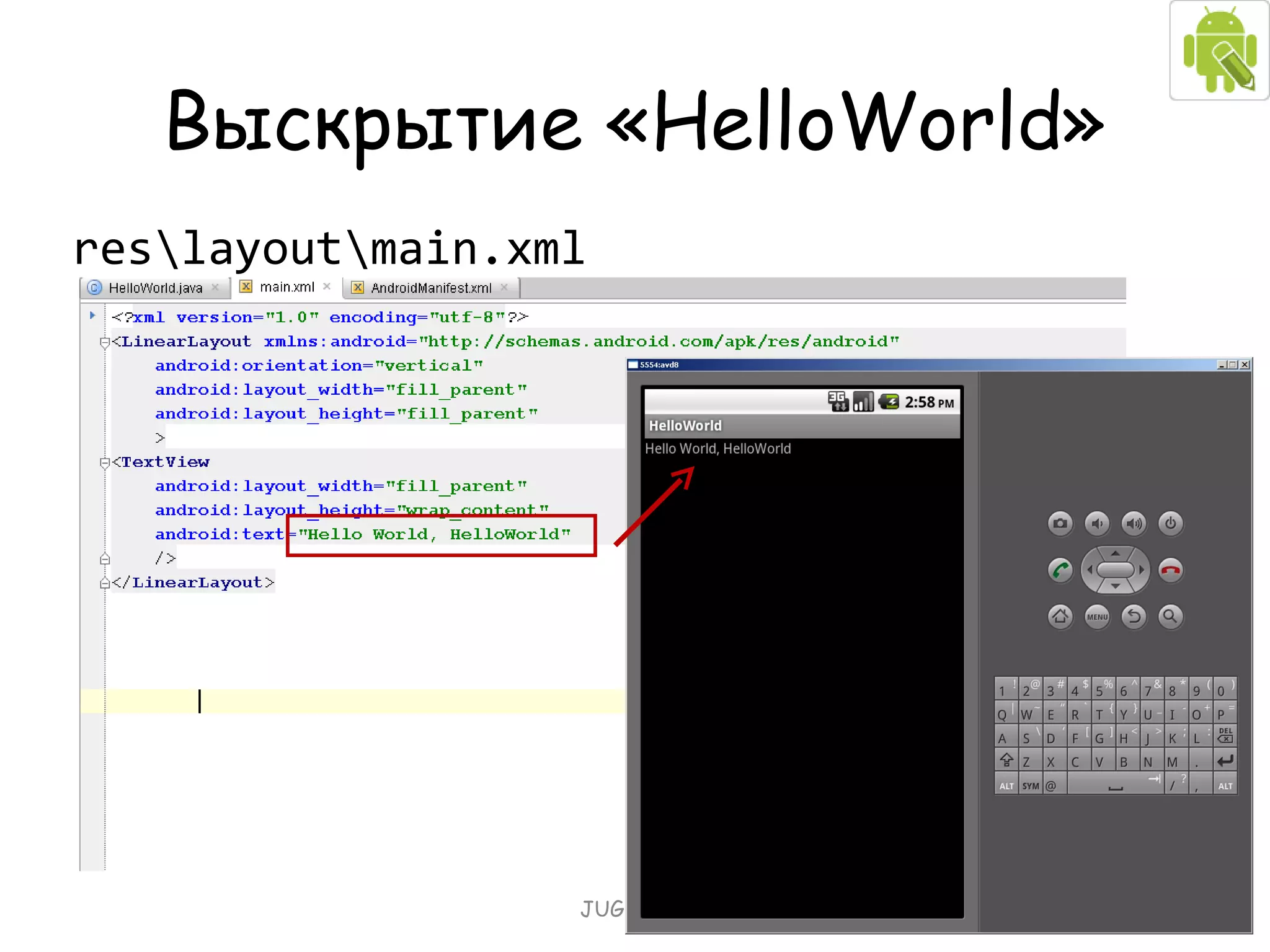The width and height of the screenshot is (1270, 952).
Task: Collapse the TextView tag fold
Action: point(105,462)
